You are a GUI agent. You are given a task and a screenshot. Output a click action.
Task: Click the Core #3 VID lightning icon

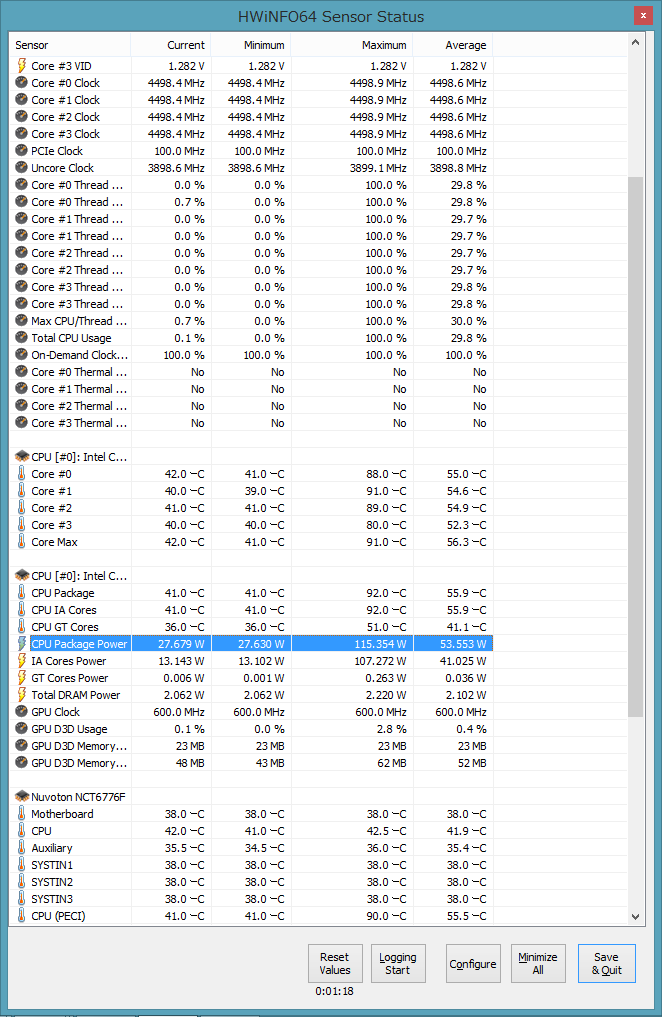click(x=21, y=66)
